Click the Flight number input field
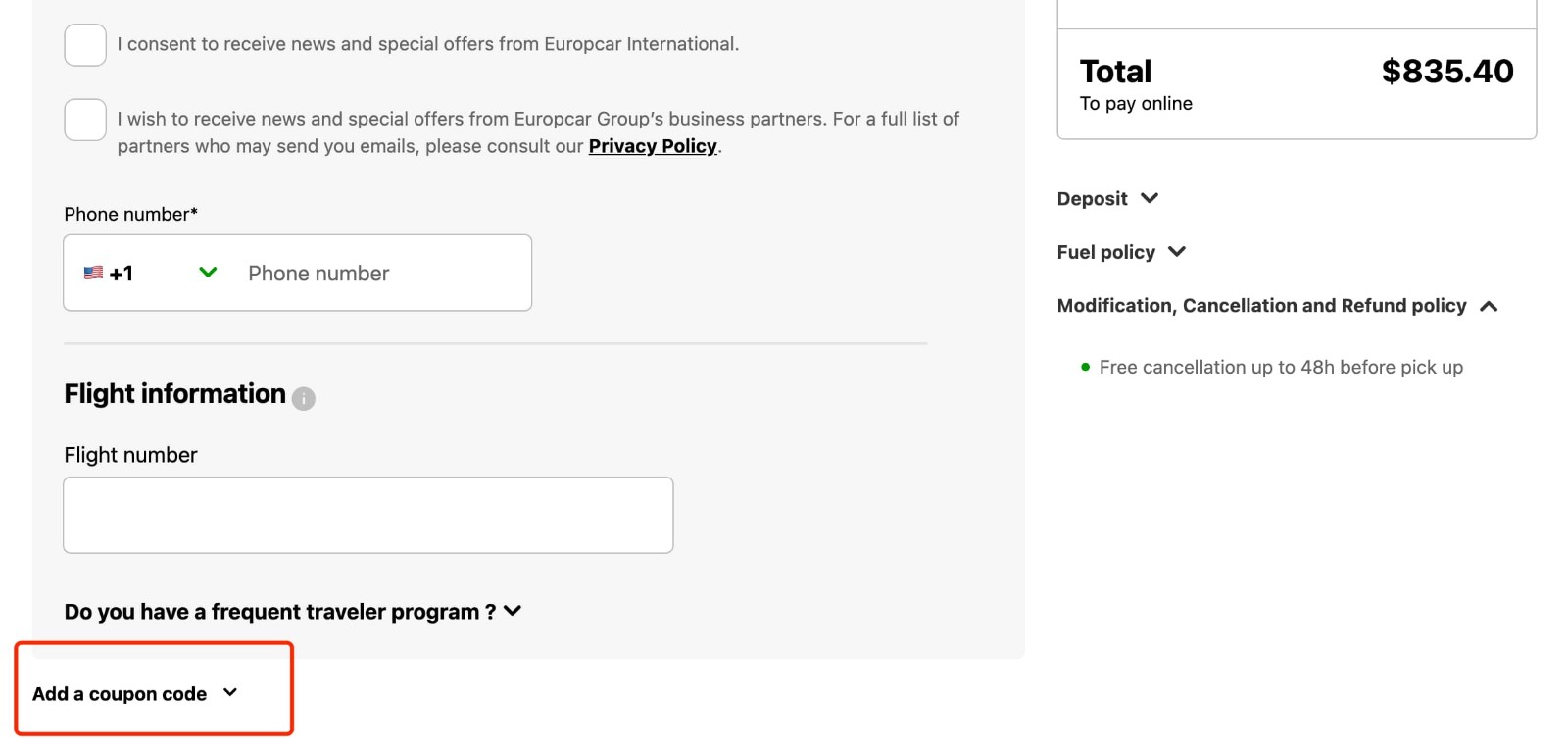This screenshot has width=1568, height=755. click(x=367, y=514)
